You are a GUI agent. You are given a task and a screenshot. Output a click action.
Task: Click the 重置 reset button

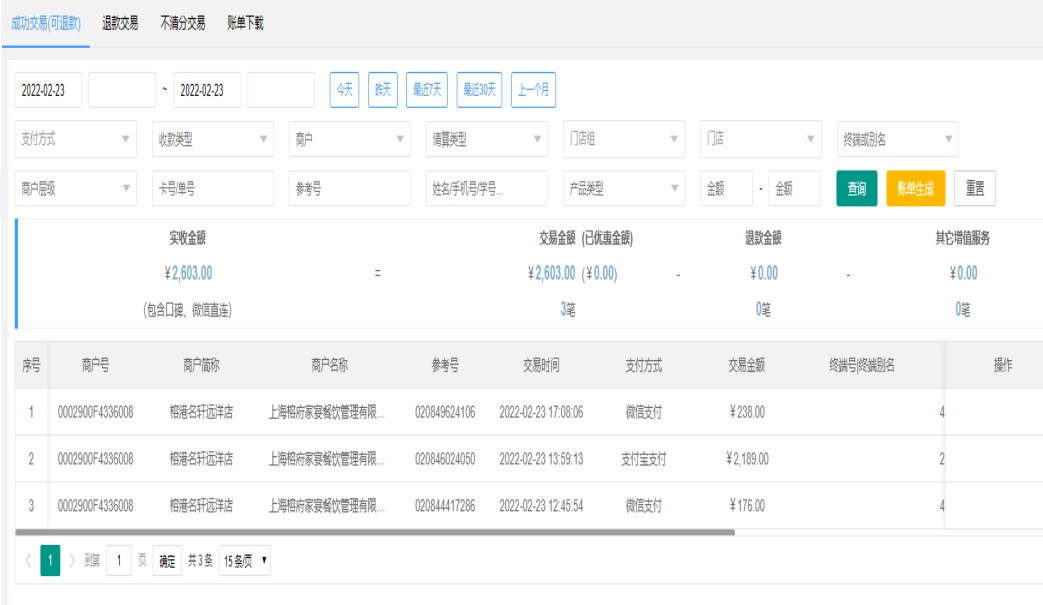974,188
